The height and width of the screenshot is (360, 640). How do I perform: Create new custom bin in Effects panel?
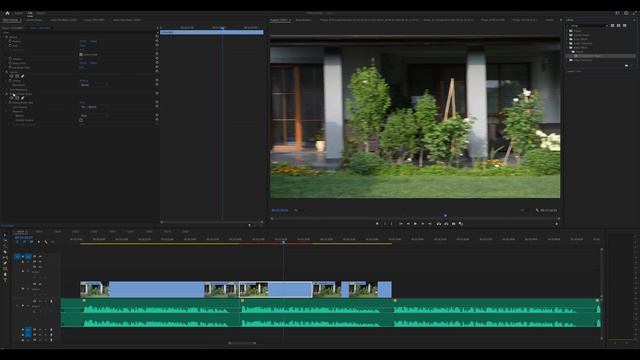click(627, 66)
